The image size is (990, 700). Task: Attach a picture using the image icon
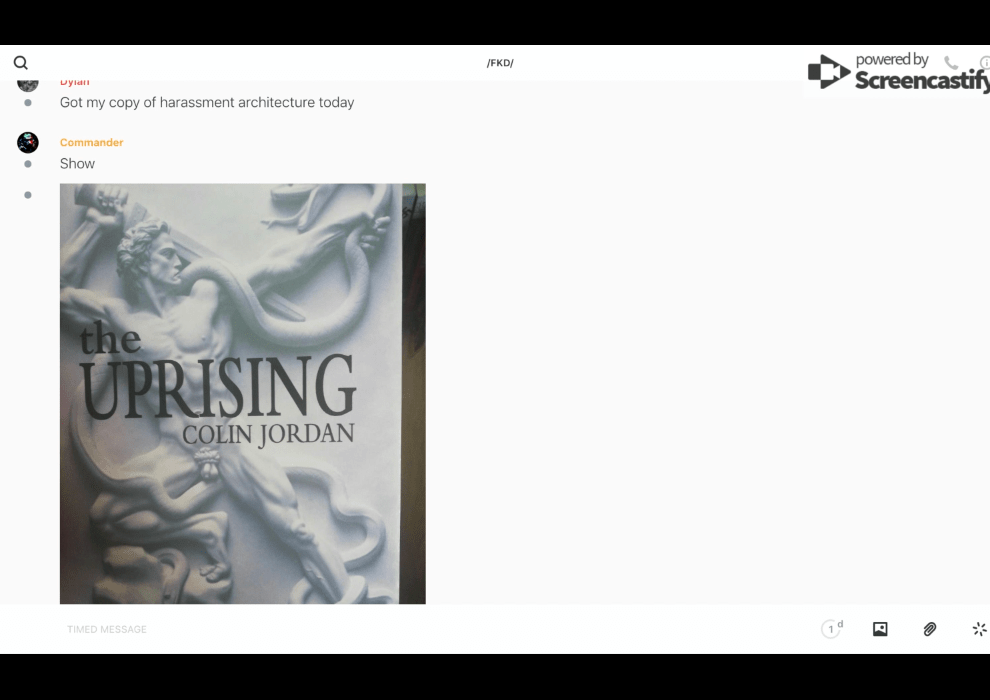coord(880,629)
